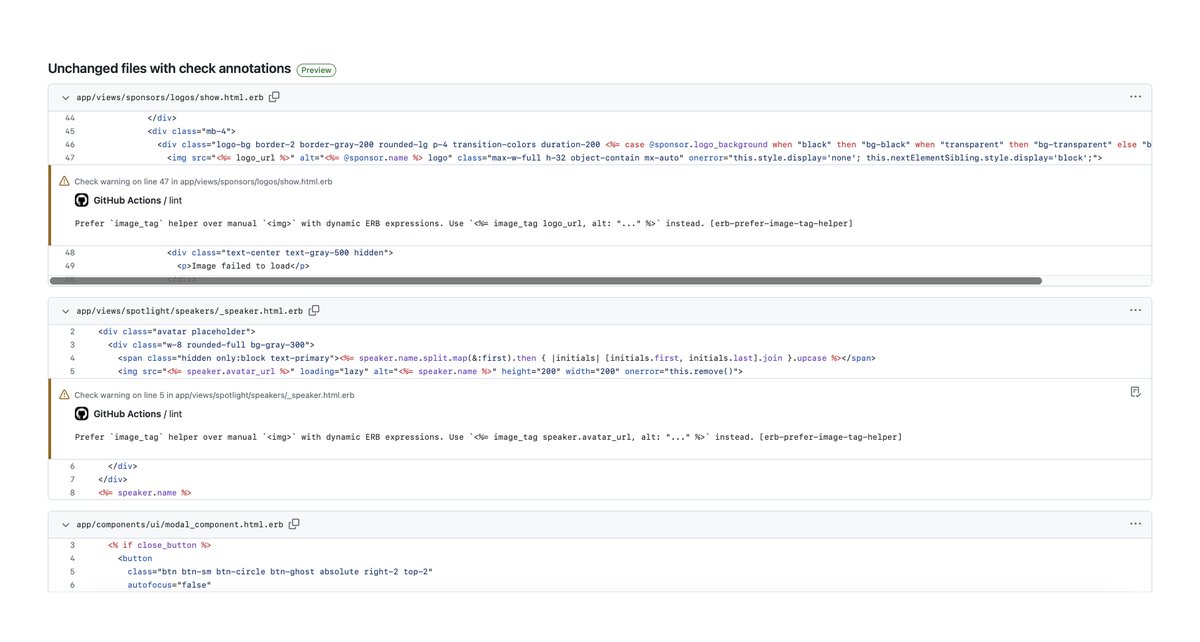This screenshot has height=642, width=1200.
Task: Click the 'if close_button' code line
Action: tap(159, 545)
